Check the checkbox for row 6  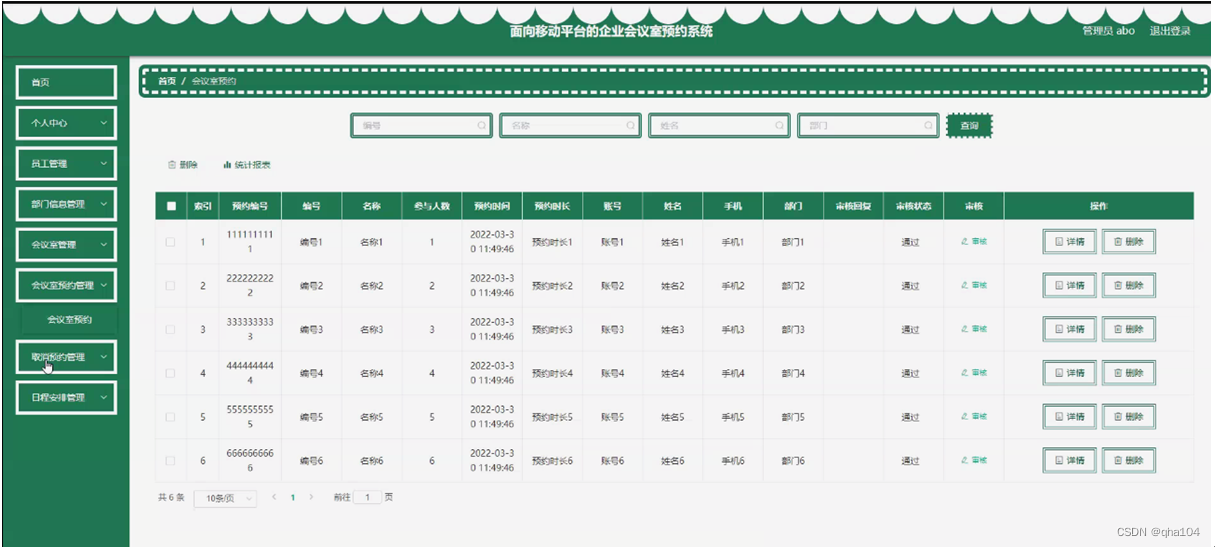click(x=171, y=461)
